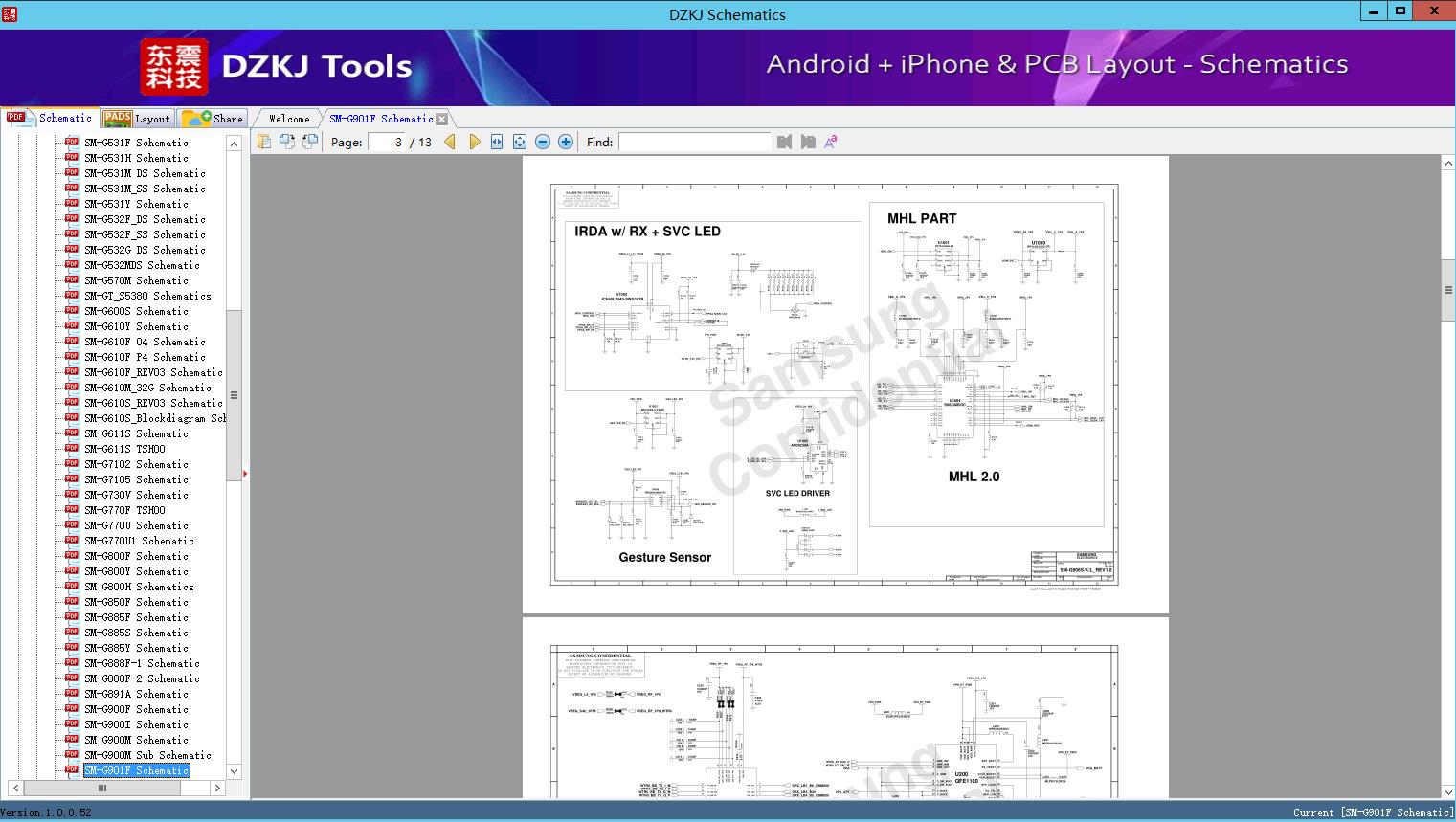The height and width of the screenshot is (822, 1456).
Task: Open the Welcome document tab
Action: coord(289,119)
